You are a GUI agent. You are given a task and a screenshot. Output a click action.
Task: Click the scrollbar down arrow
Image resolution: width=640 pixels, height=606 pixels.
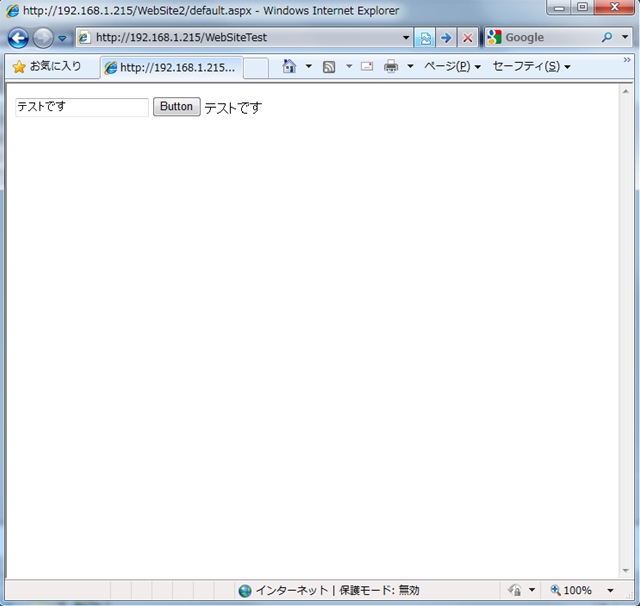pyautogui.click(x=626, y=570)
